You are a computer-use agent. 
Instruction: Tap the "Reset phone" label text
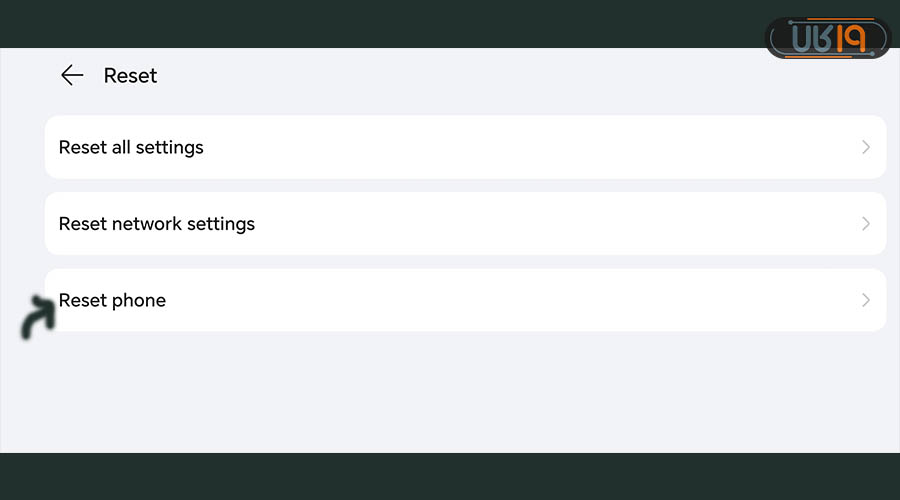tap(112, 300)
